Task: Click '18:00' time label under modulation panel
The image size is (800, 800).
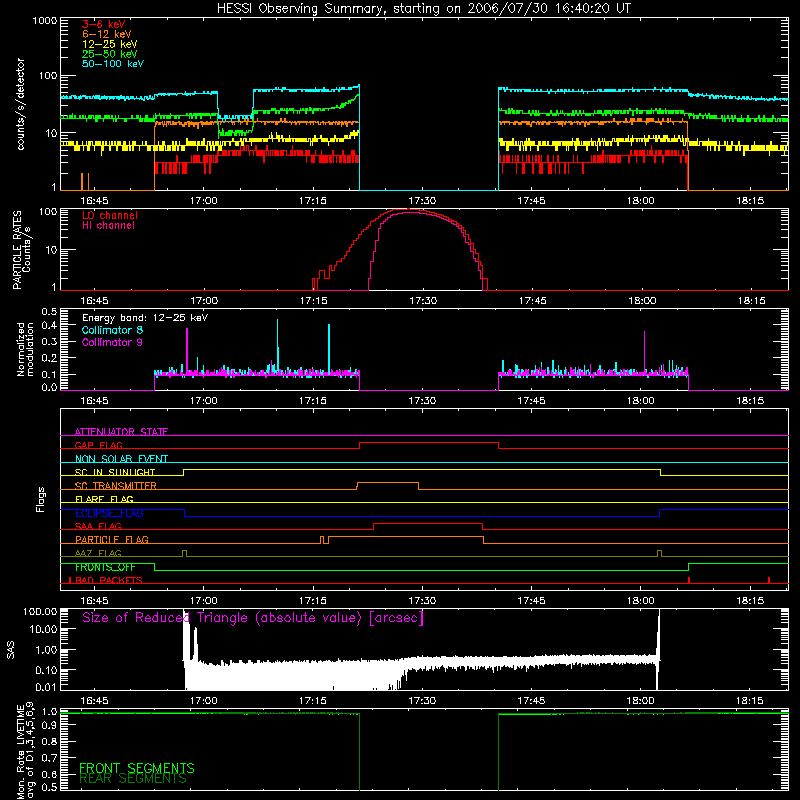Action: 640,401
